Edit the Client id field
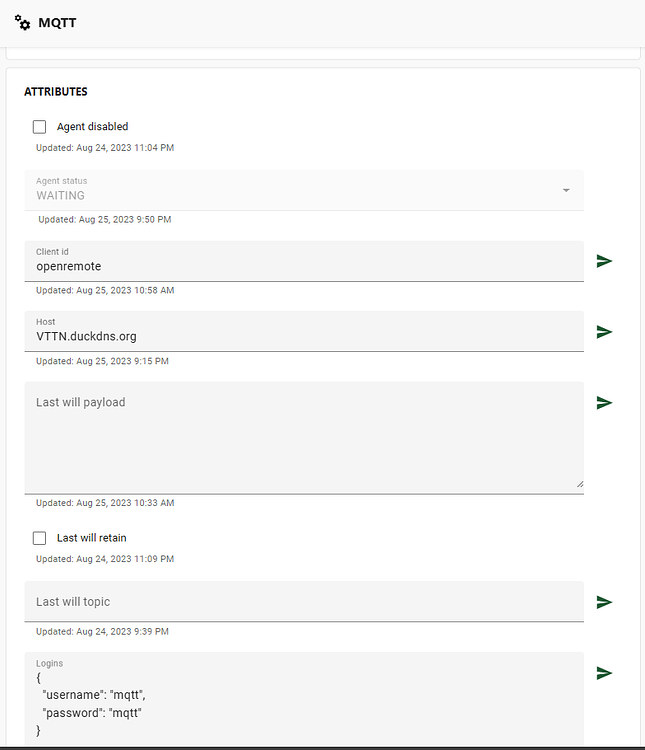 point(300,266)
